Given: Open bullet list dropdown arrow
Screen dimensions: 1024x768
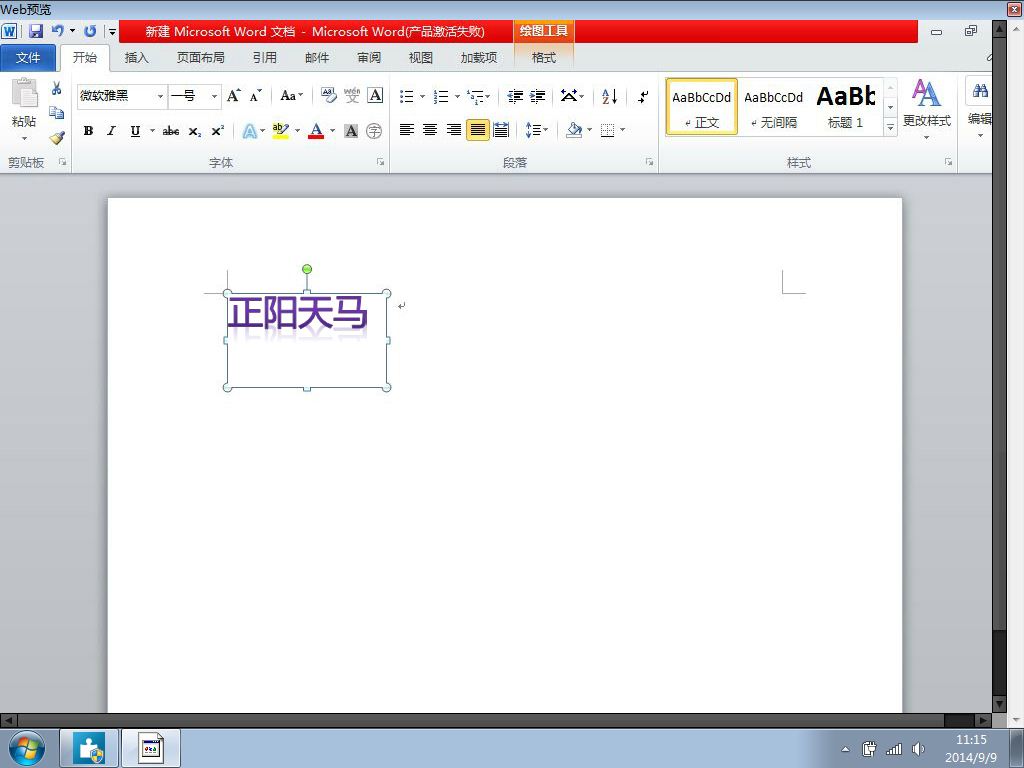Looking at the screenshot, I should coord(423,97).
